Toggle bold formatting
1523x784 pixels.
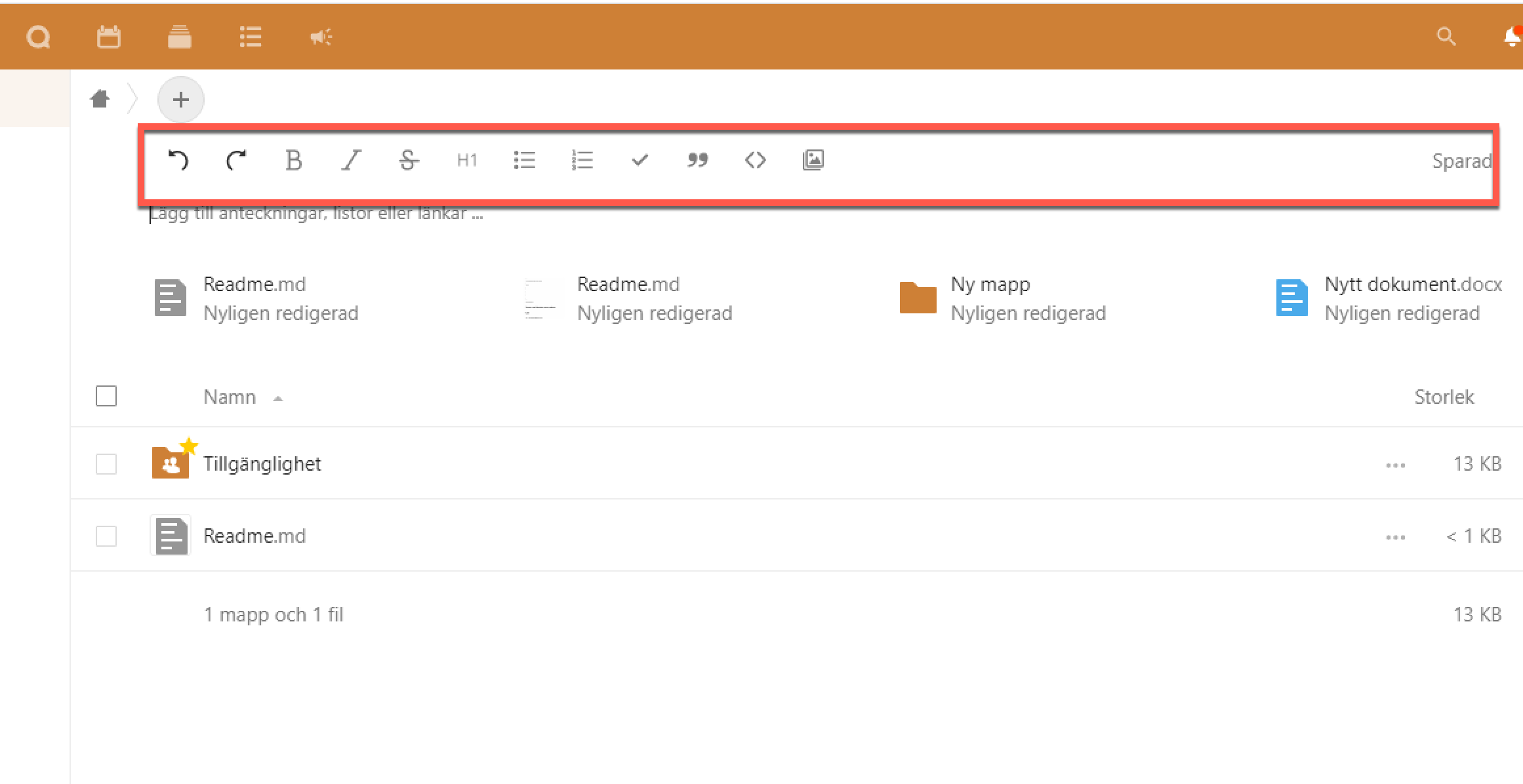tap(293, 160)
